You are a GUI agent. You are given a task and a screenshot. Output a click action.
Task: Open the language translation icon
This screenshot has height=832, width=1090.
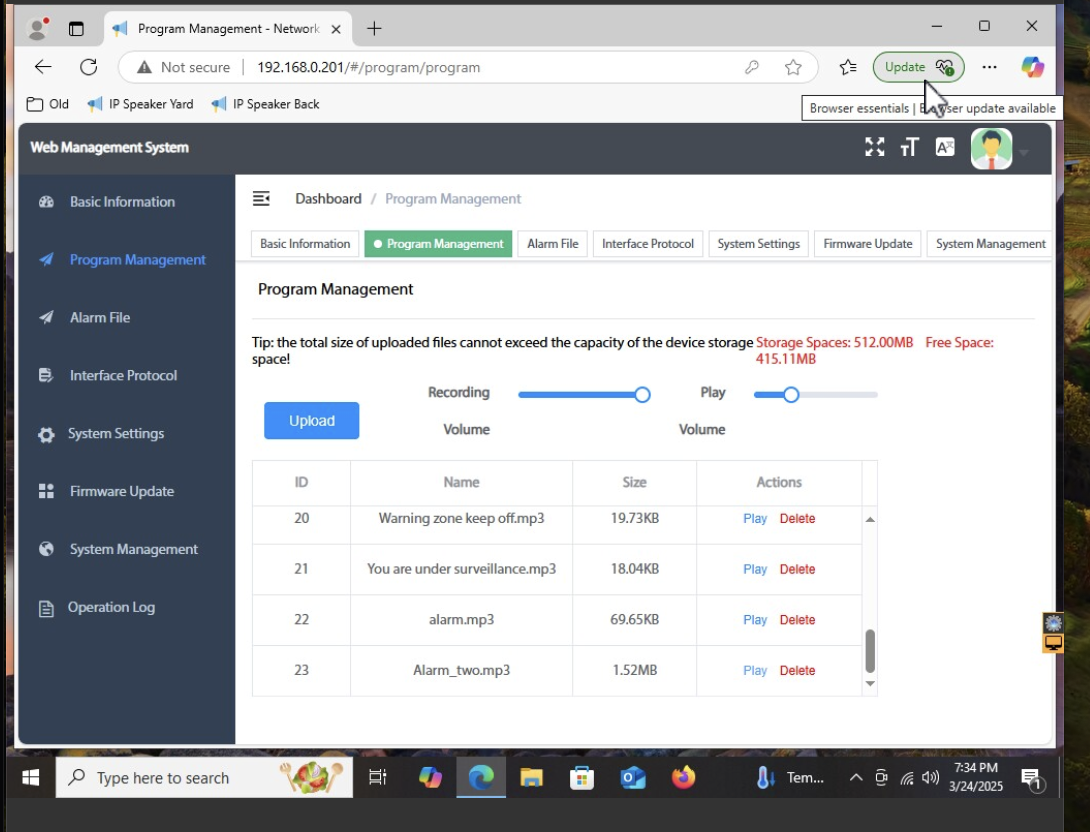point(945,147)
